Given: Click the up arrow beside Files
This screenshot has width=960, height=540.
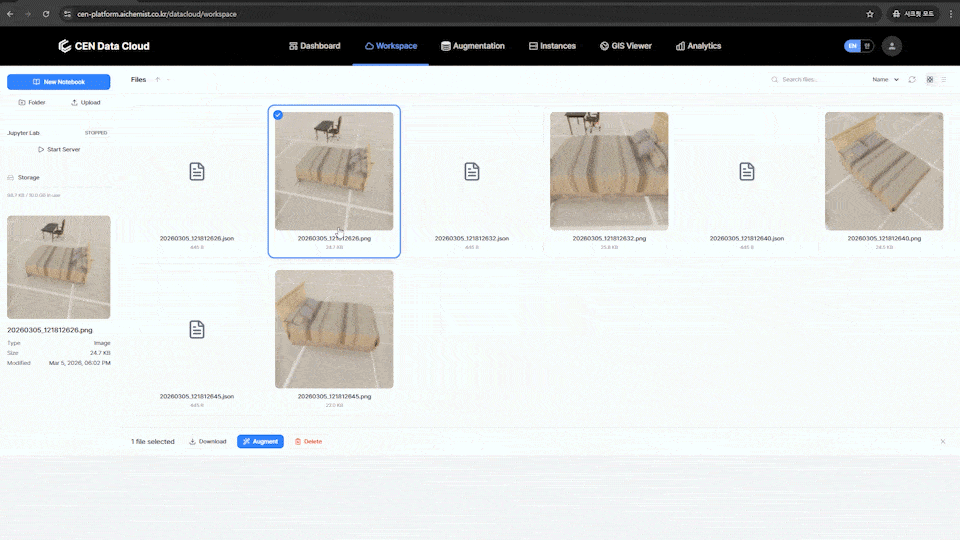Looking at the screenshot, I should click(157, 79).
